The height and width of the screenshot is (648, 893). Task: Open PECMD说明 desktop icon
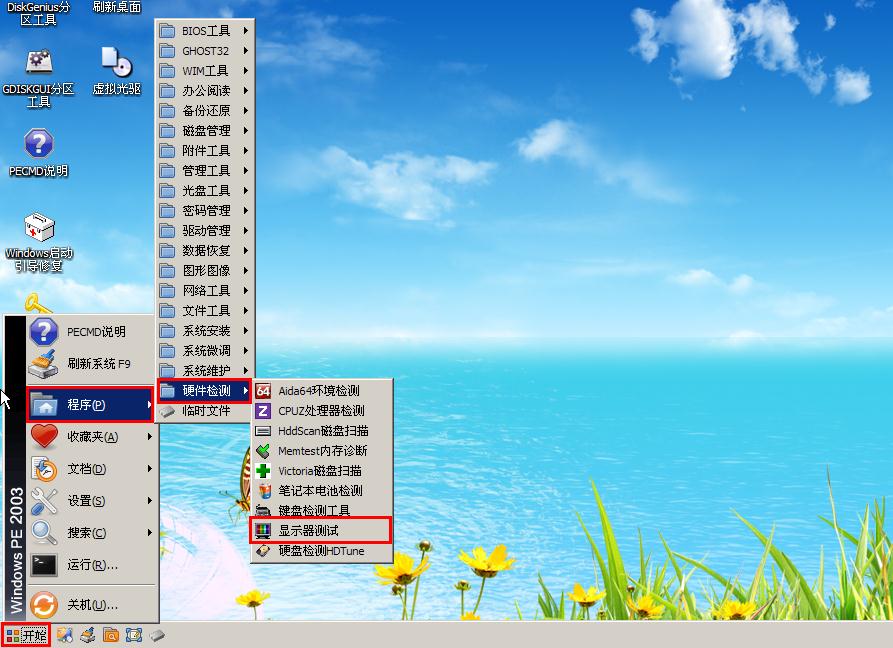(38, 153)
